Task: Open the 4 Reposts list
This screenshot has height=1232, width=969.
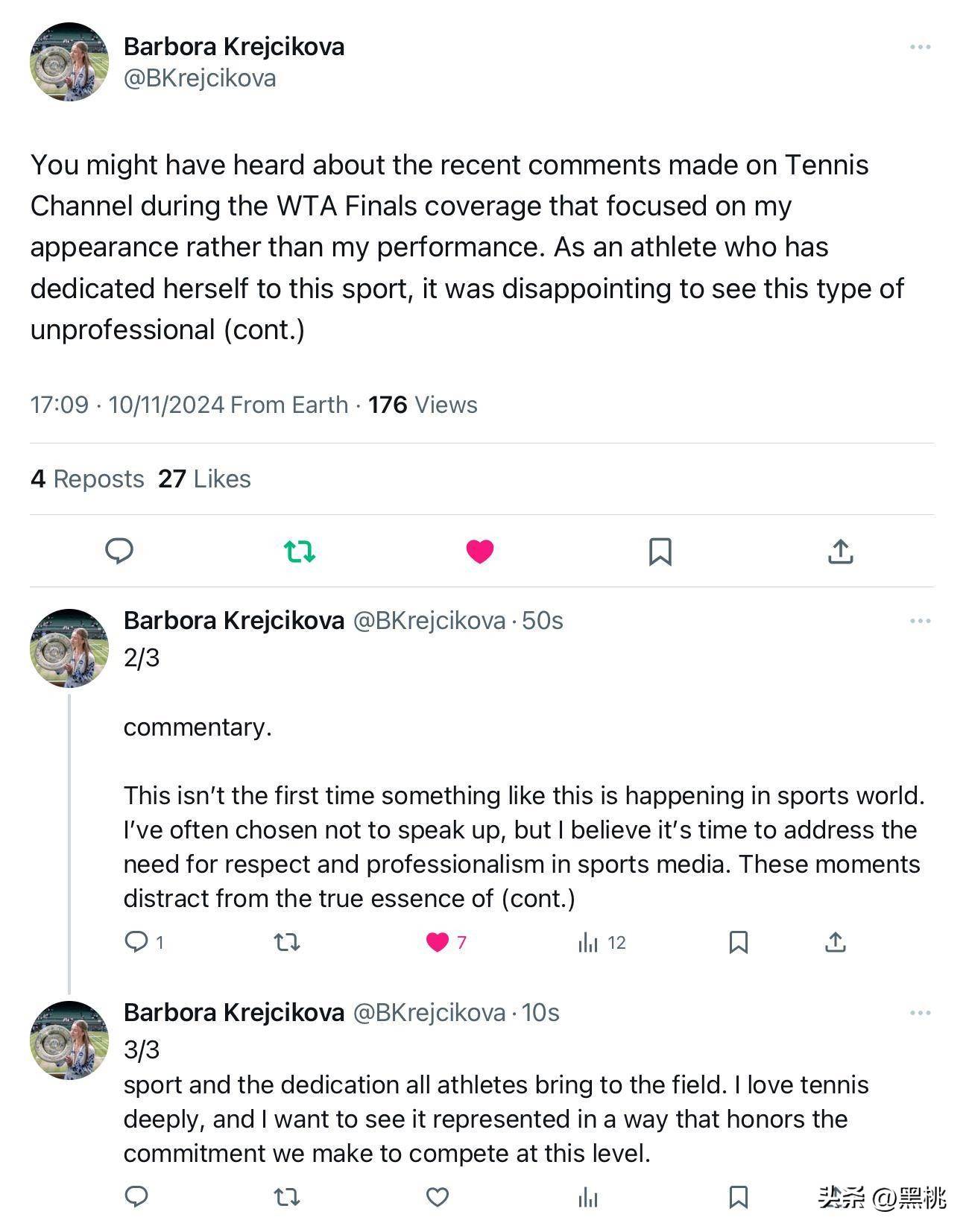Action: click(x=87, y=478)
